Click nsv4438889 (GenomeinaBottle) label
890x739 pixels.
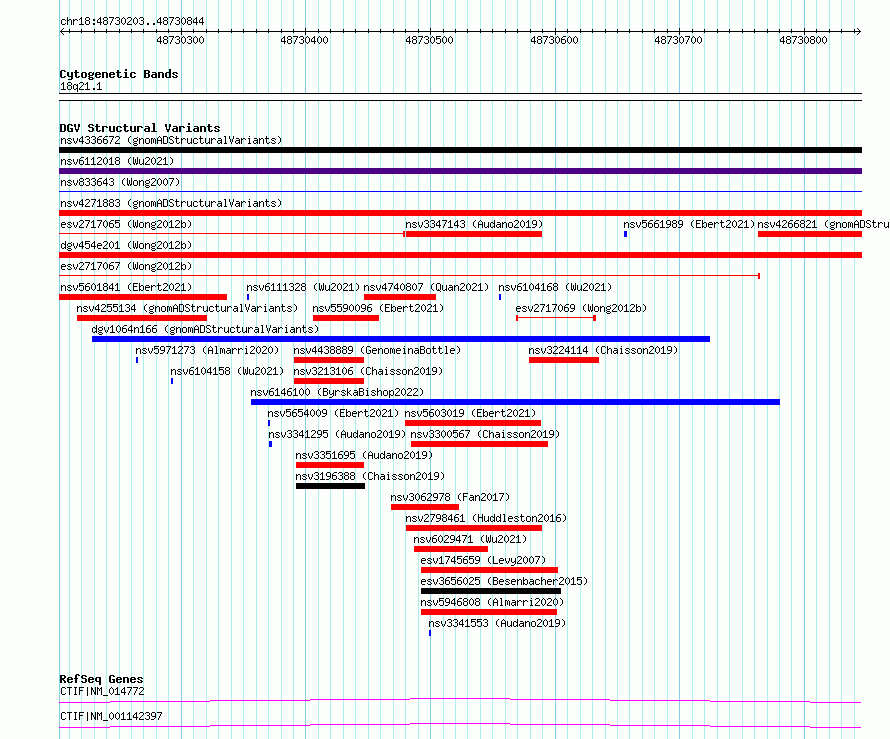pyautogui.click(x=377, y=350)
